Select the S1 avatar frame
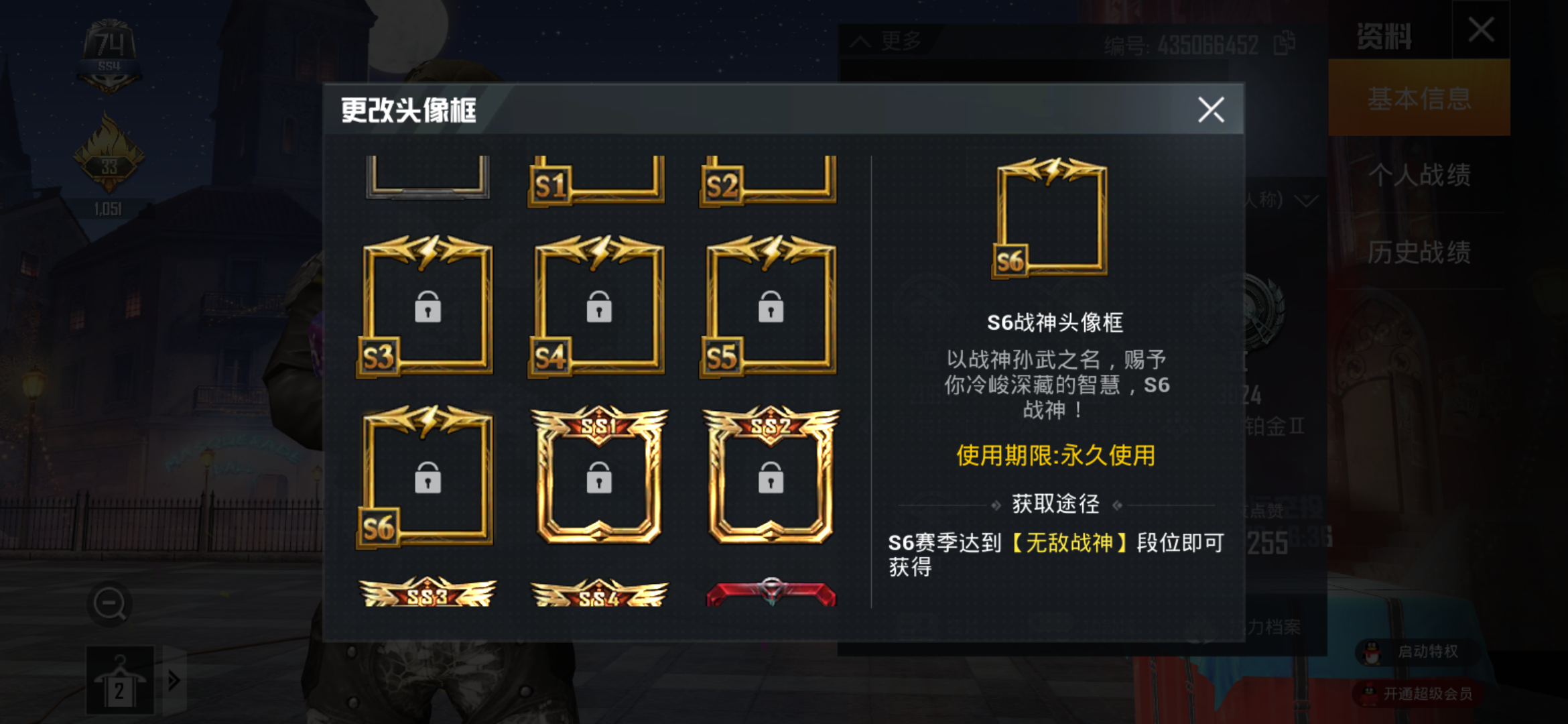Screen dimensions: 1568x724 click(x=596, y=181)
